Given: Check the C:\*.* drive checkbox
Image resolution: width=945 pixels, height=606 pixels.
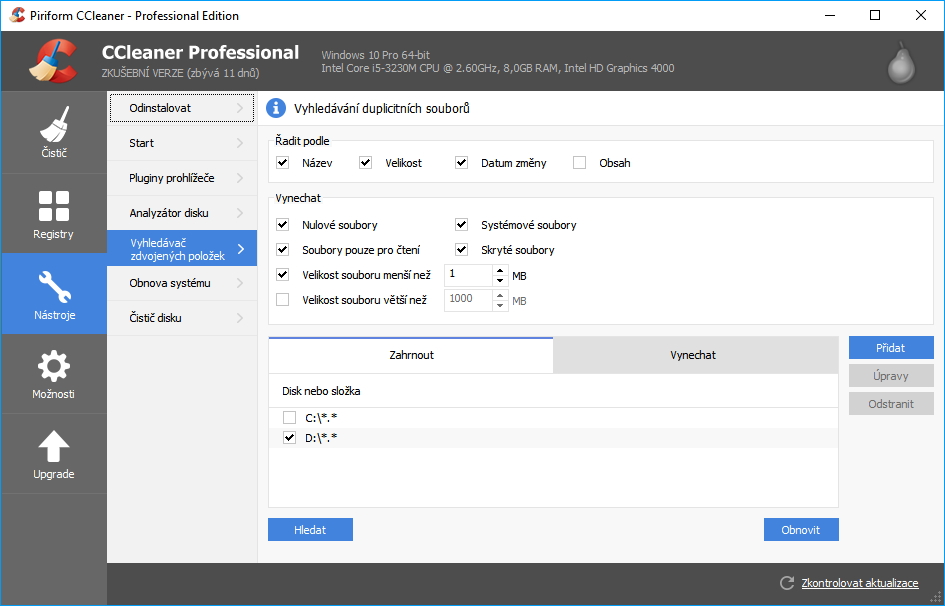Looking at the screenshot, I should click(x=289, y=418).
